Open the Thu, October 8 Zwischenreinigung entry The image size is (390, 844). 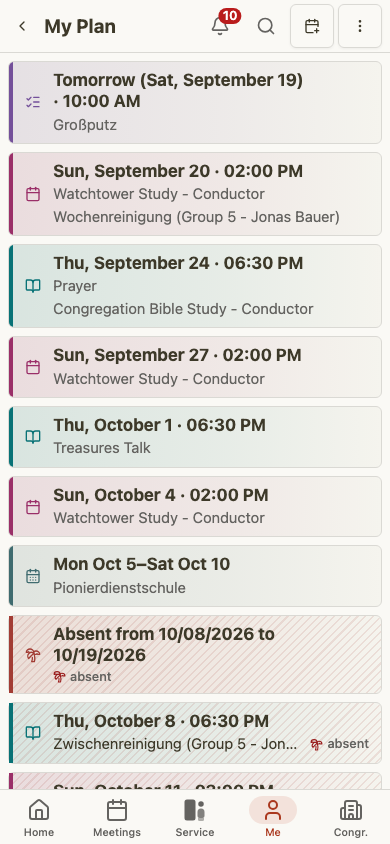click(x=195, y=733)
